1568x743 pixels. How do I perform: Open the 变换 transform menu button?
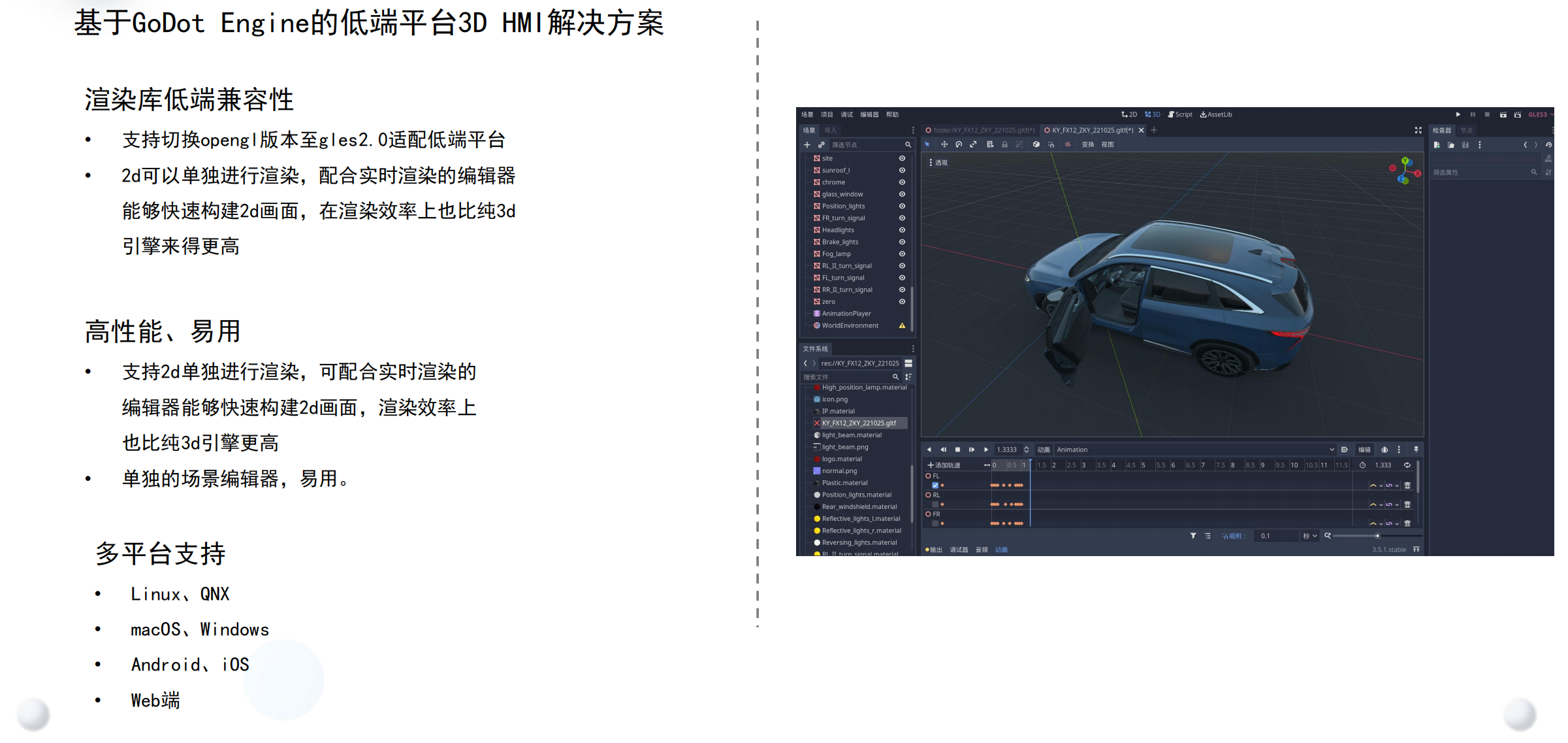(1087, 144)
